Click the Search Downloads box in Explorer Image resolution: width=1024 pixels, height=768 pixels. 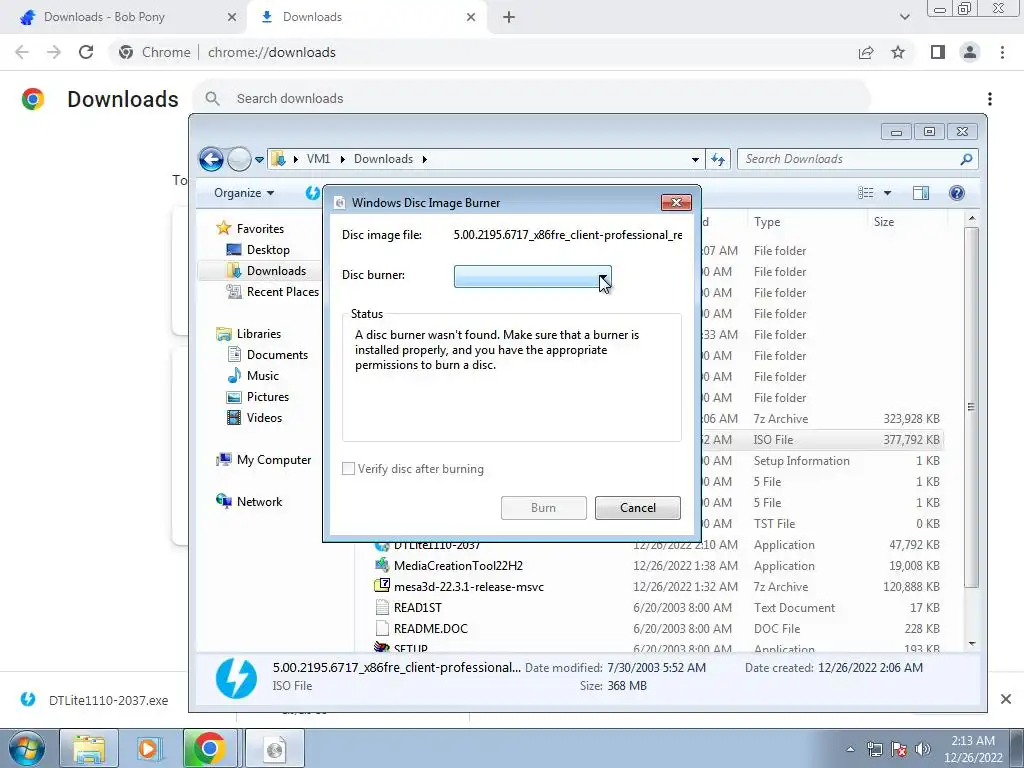coord(857,159)
